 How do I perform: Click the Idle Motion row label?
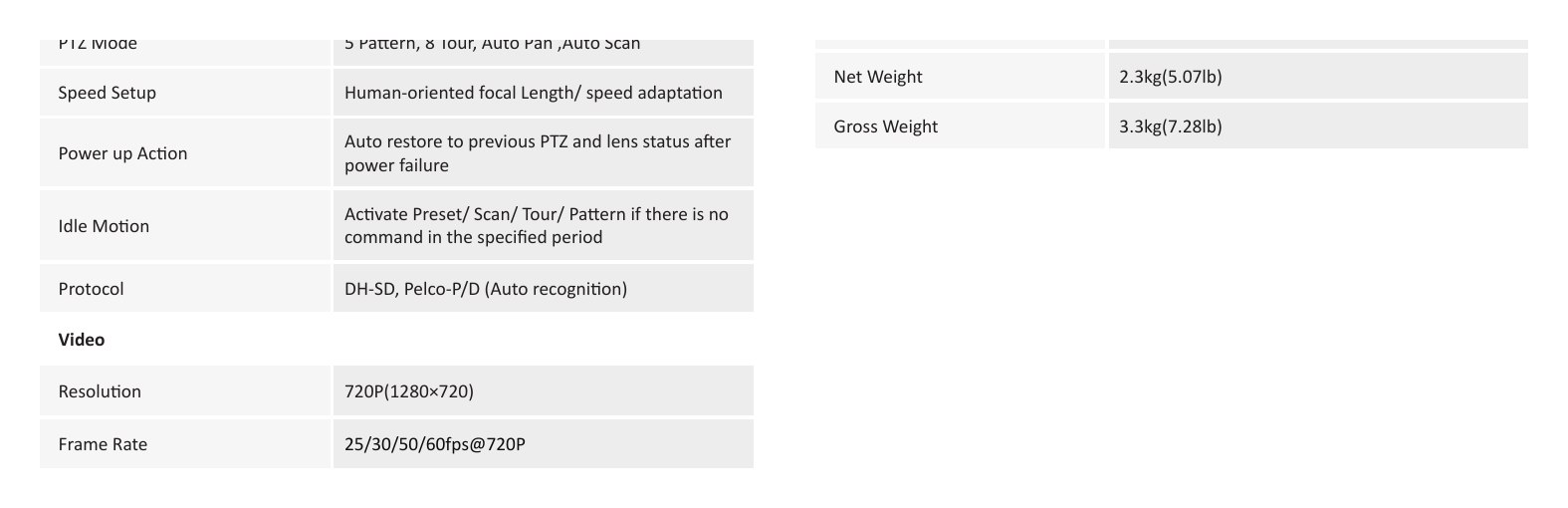pos(104,226)
